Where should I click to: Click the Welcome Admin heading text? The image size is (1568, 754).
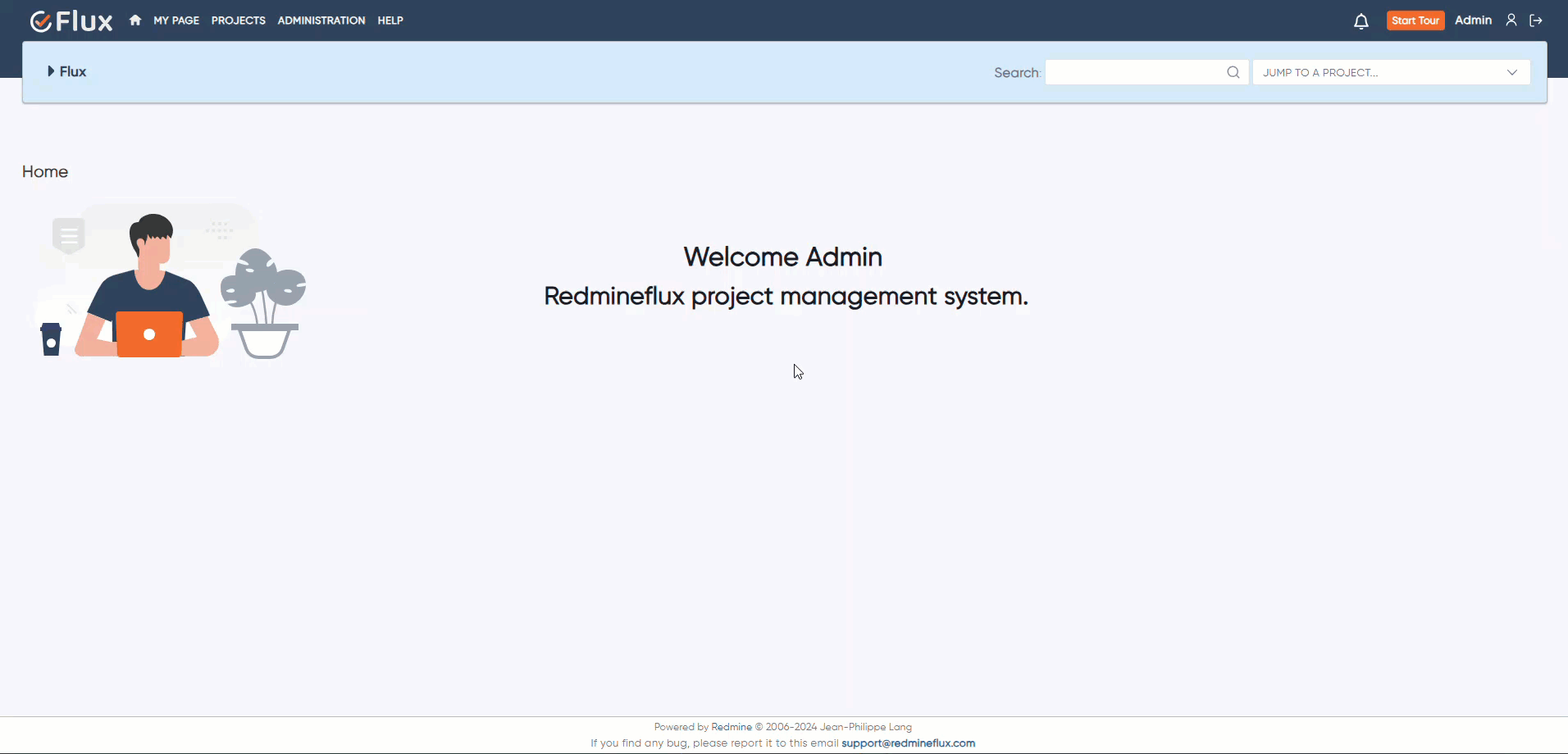coord(782,257)
